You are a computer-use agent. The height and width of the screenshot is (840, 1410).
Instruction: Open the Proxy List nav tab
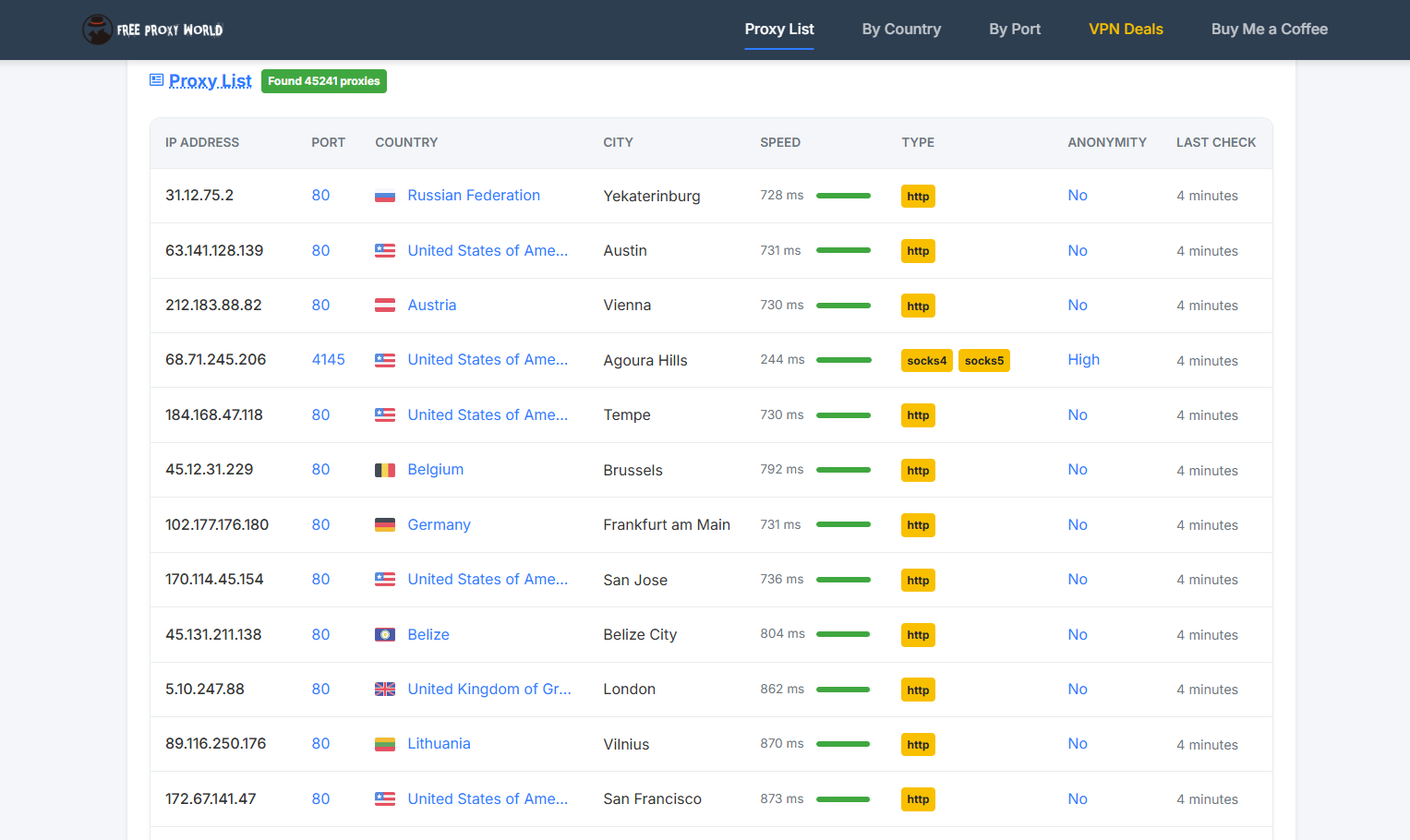pos(779,29)
